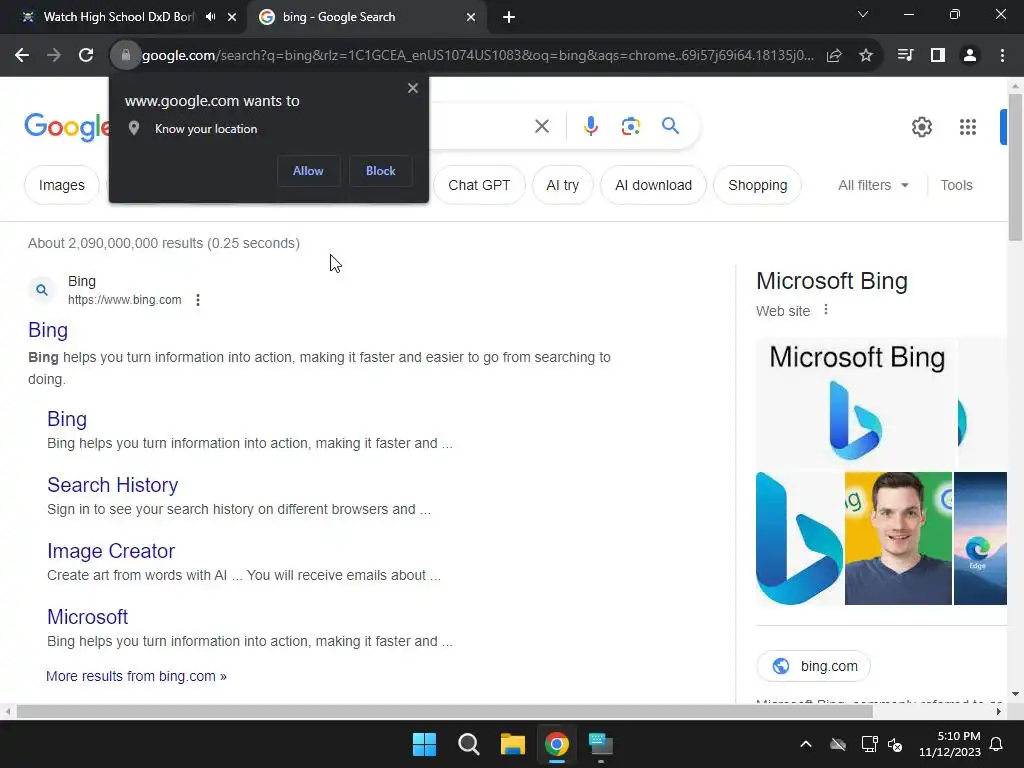The height and width of the screenshot is (768, 1024).
Task: Toggle the Chrome side panel
Action: click(938, 56)
